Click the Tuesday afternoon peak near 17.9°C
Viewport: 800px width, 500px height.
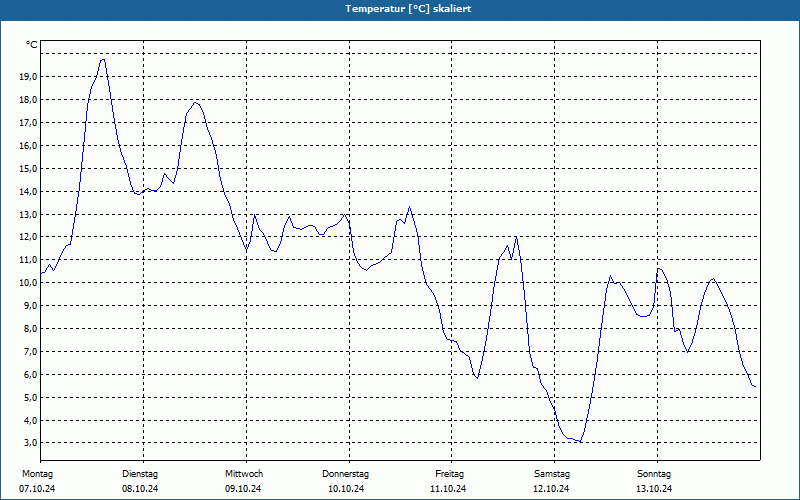point(195,103)
